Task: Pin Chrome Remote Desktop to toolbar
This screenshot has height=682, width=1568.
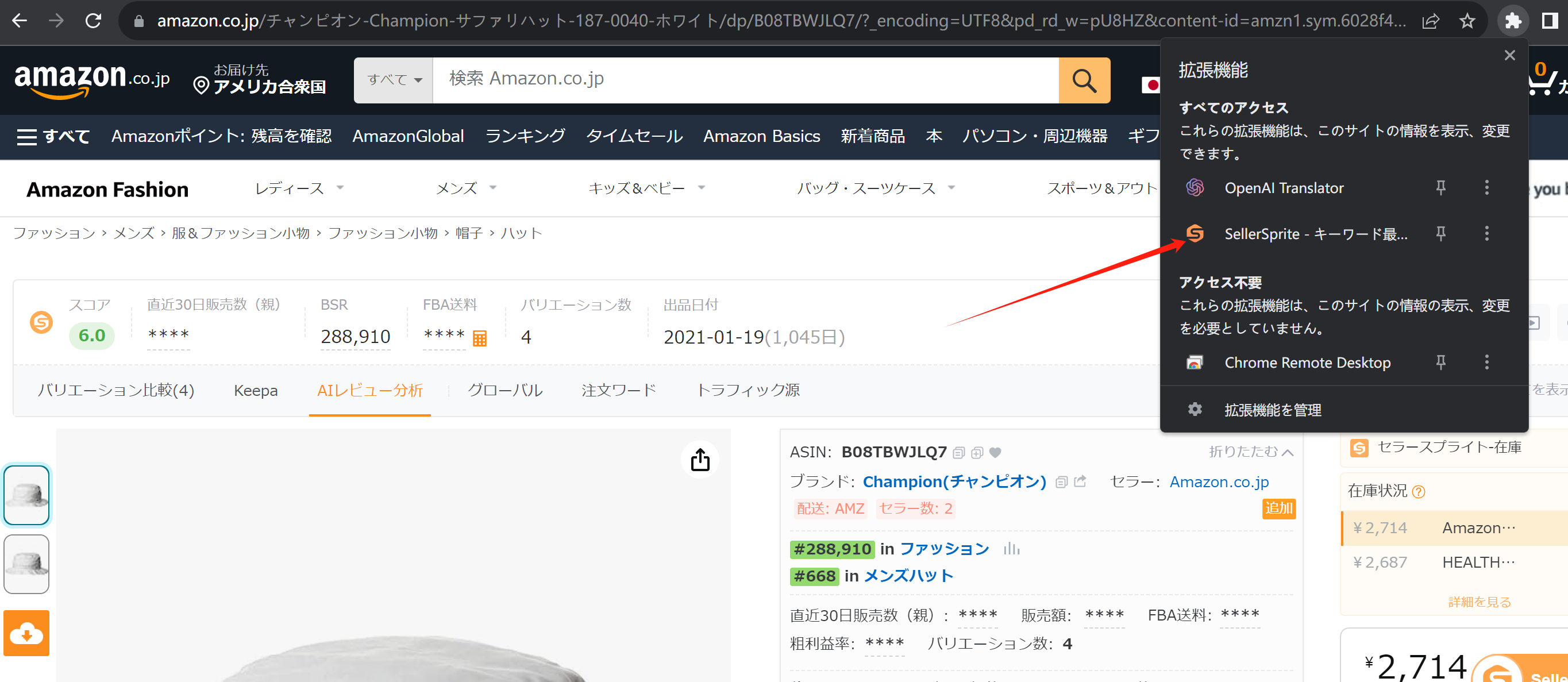Action: [1440, 363]
